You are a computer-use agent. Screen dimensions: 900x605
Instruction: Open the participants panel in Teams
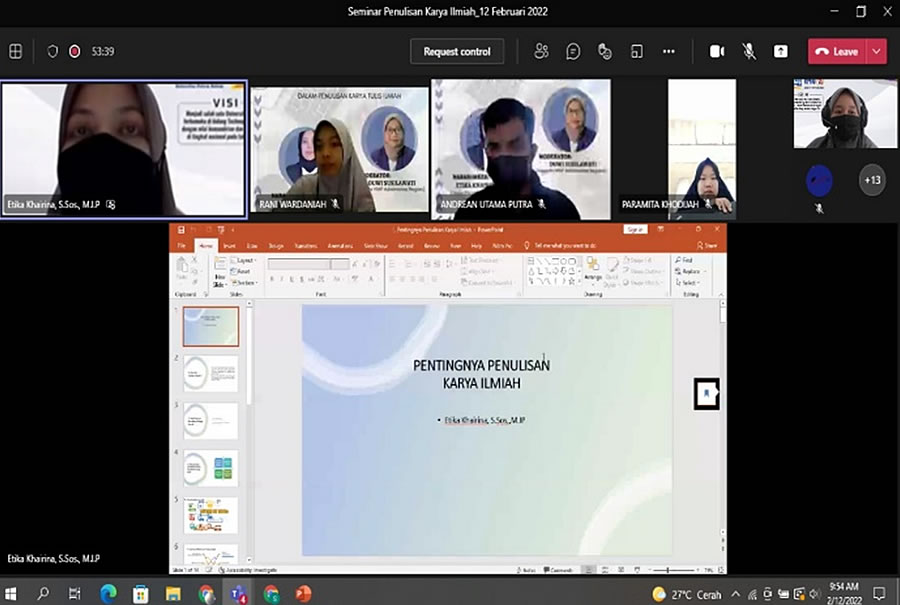click(541, 51)
